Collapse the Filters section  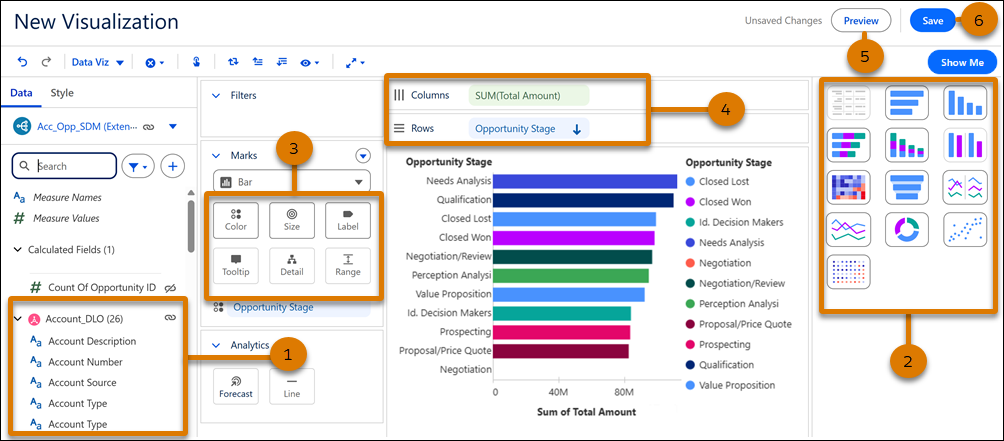click(x=216, y=95)
